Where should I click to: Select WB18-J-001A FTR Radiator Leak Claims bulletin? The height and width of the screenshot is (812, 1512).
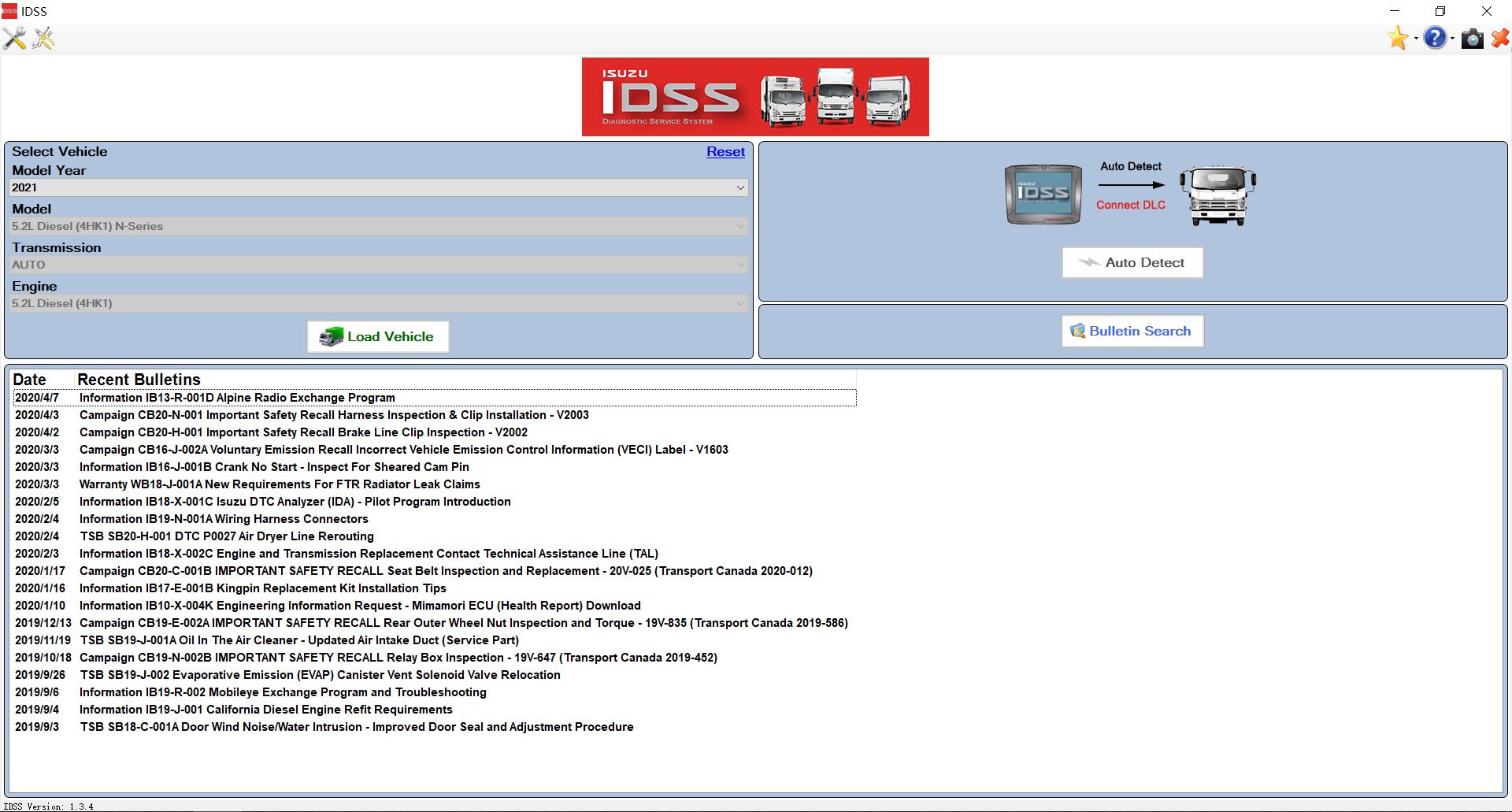[435, 484]
